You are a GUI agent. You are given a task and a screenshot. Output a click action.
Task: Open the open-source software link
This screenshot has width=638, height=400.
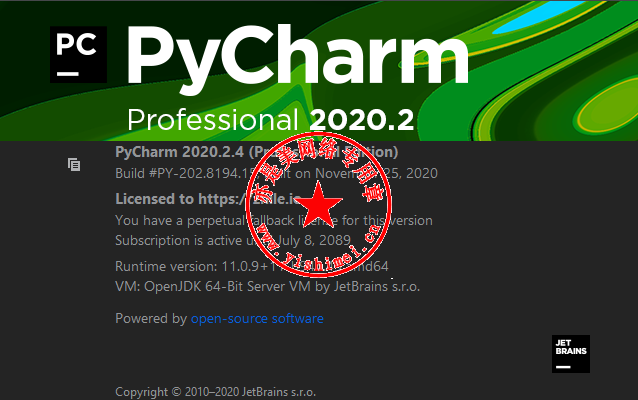point(257,318)
